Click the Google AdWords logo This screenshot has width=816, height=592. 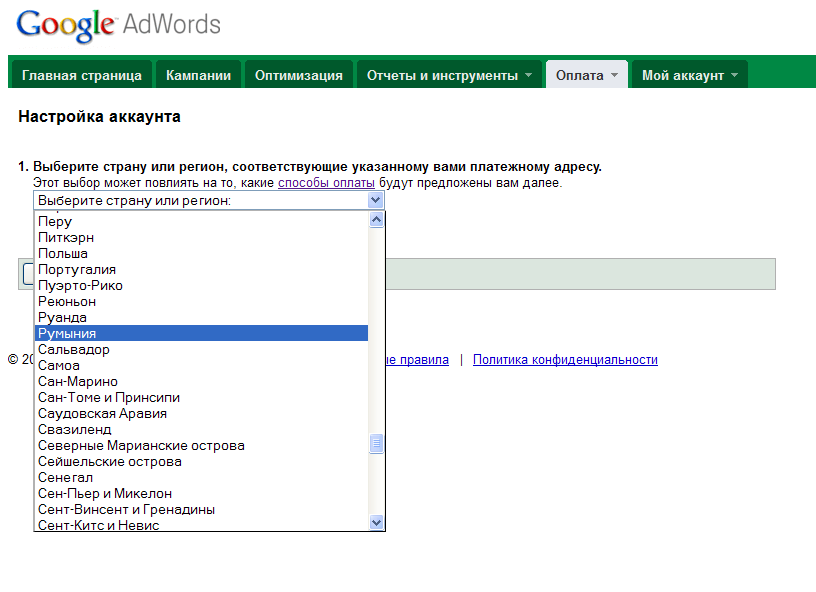[118, 26]
